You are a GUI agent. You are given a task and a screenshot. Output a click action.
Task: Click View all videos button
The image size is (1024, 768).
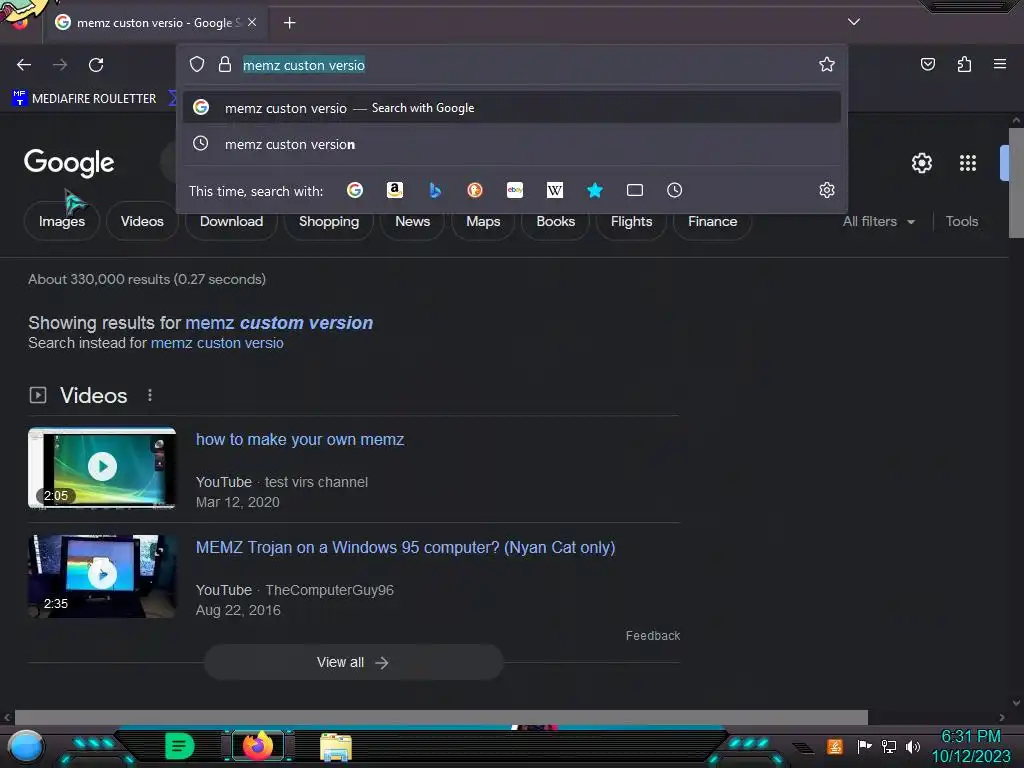click(353, 662)
